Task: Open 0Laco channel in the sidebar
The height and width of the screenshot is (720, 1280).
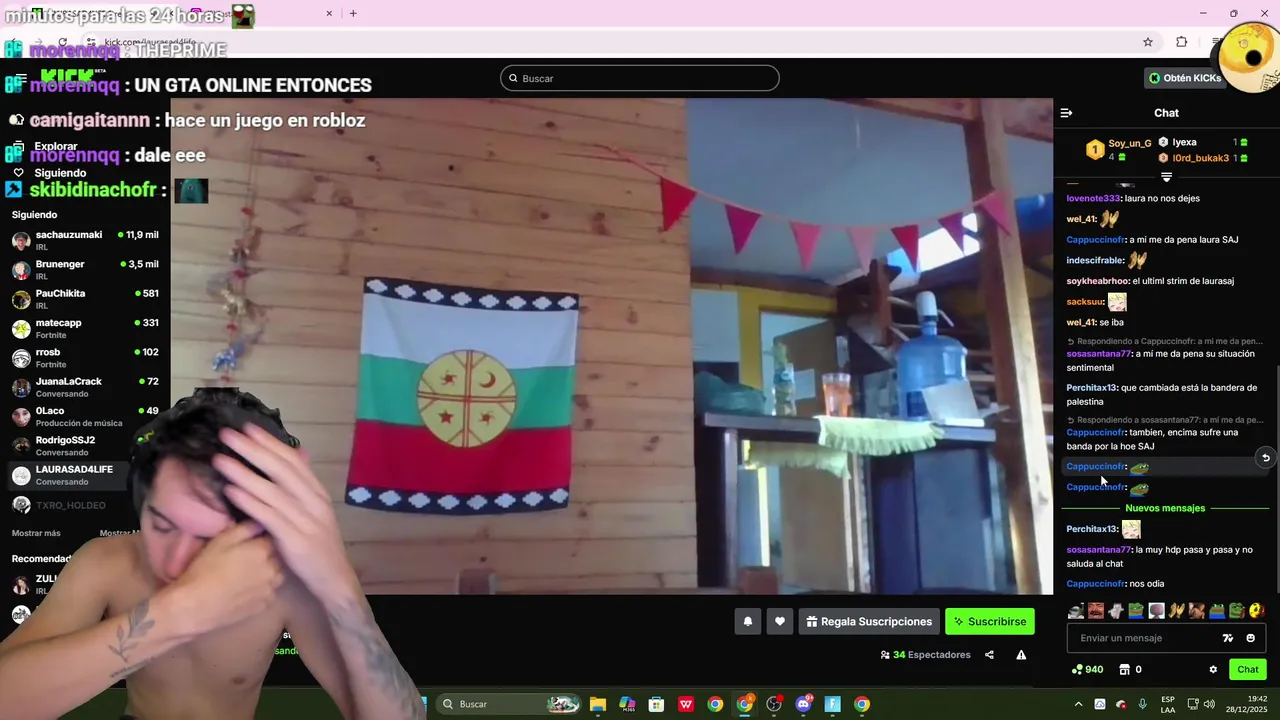Action: coord(85,416)
